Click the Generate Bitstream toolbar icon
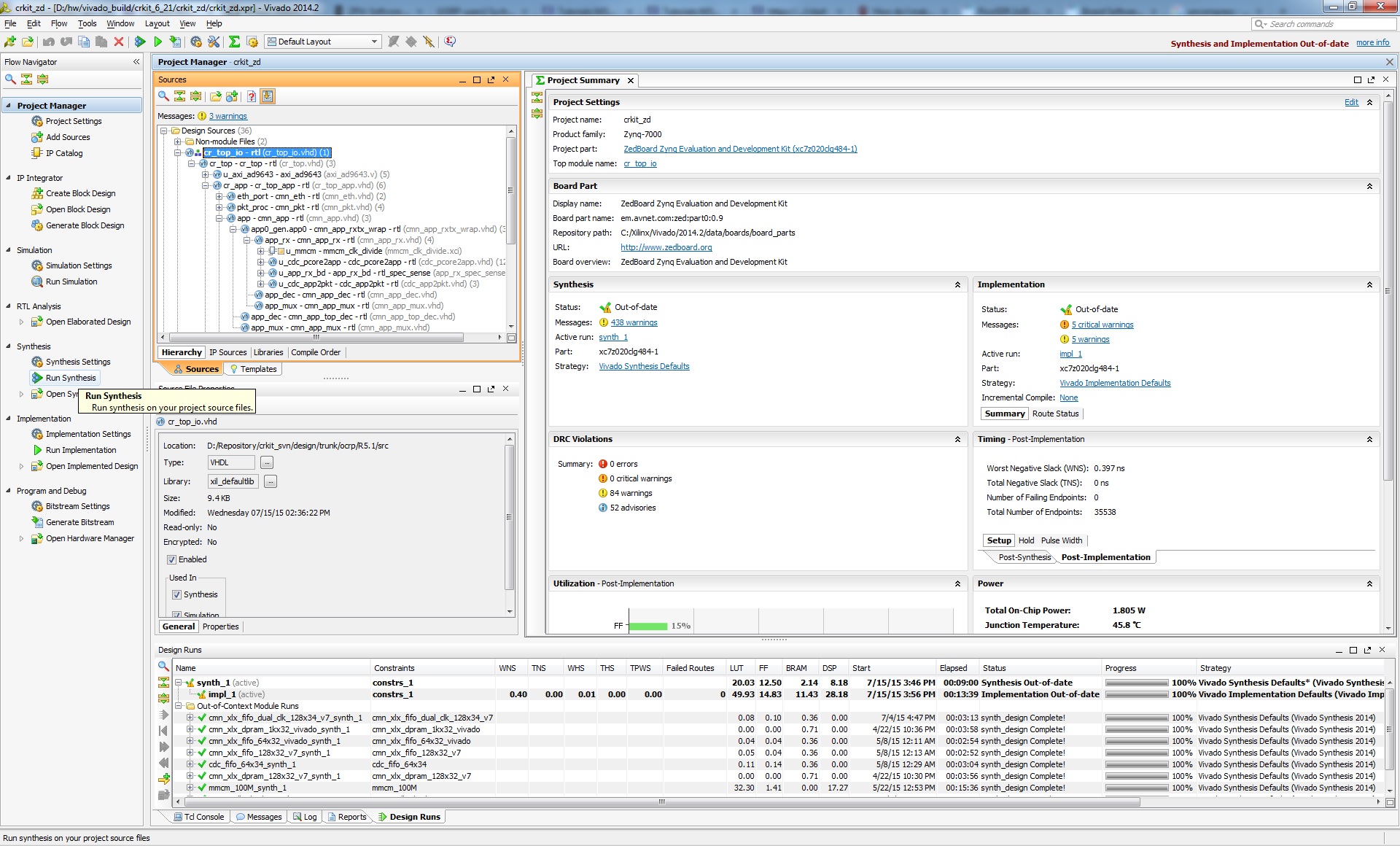Viewport: 1400px width, 846px height. [175, 42]
